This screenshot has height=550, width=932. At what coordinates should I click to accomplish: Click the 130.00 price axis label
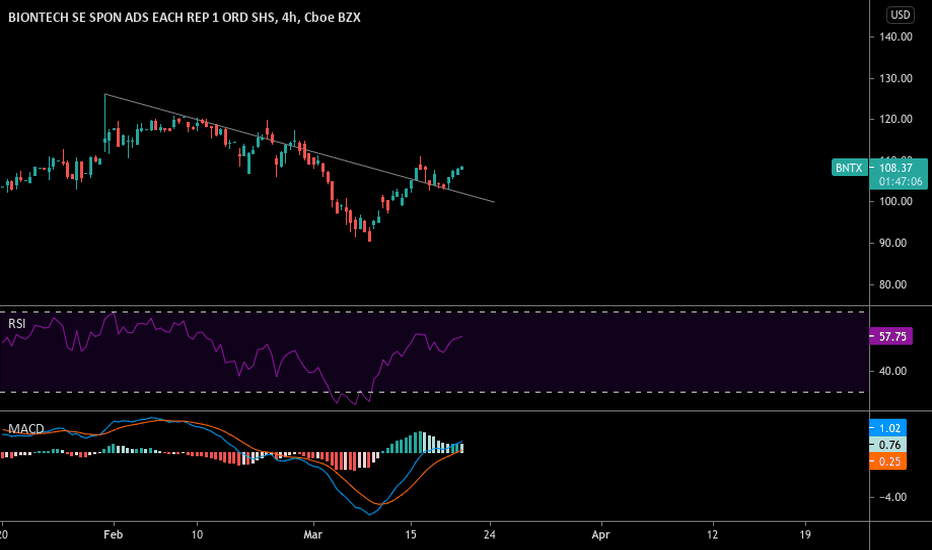click(896, 78)
